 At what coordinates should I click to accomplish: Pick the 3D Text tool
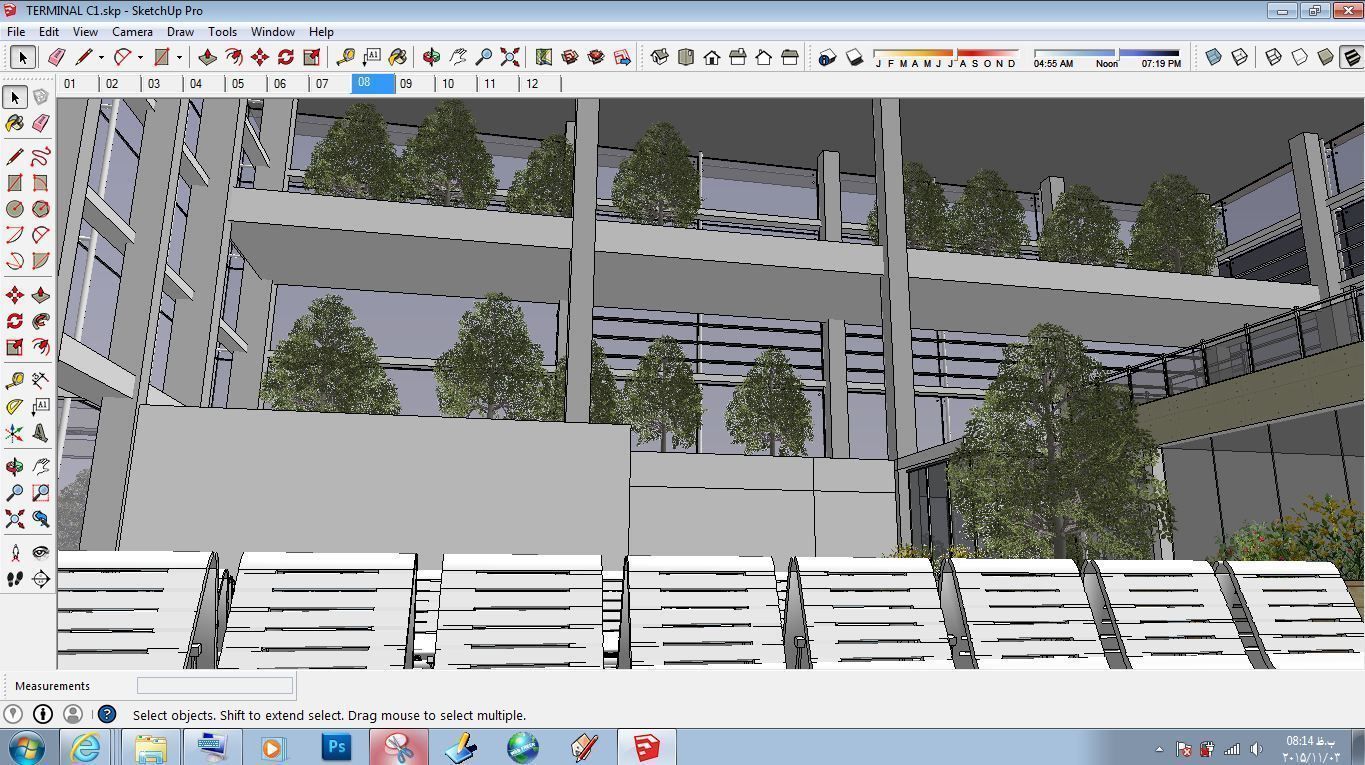click(41, 433)
